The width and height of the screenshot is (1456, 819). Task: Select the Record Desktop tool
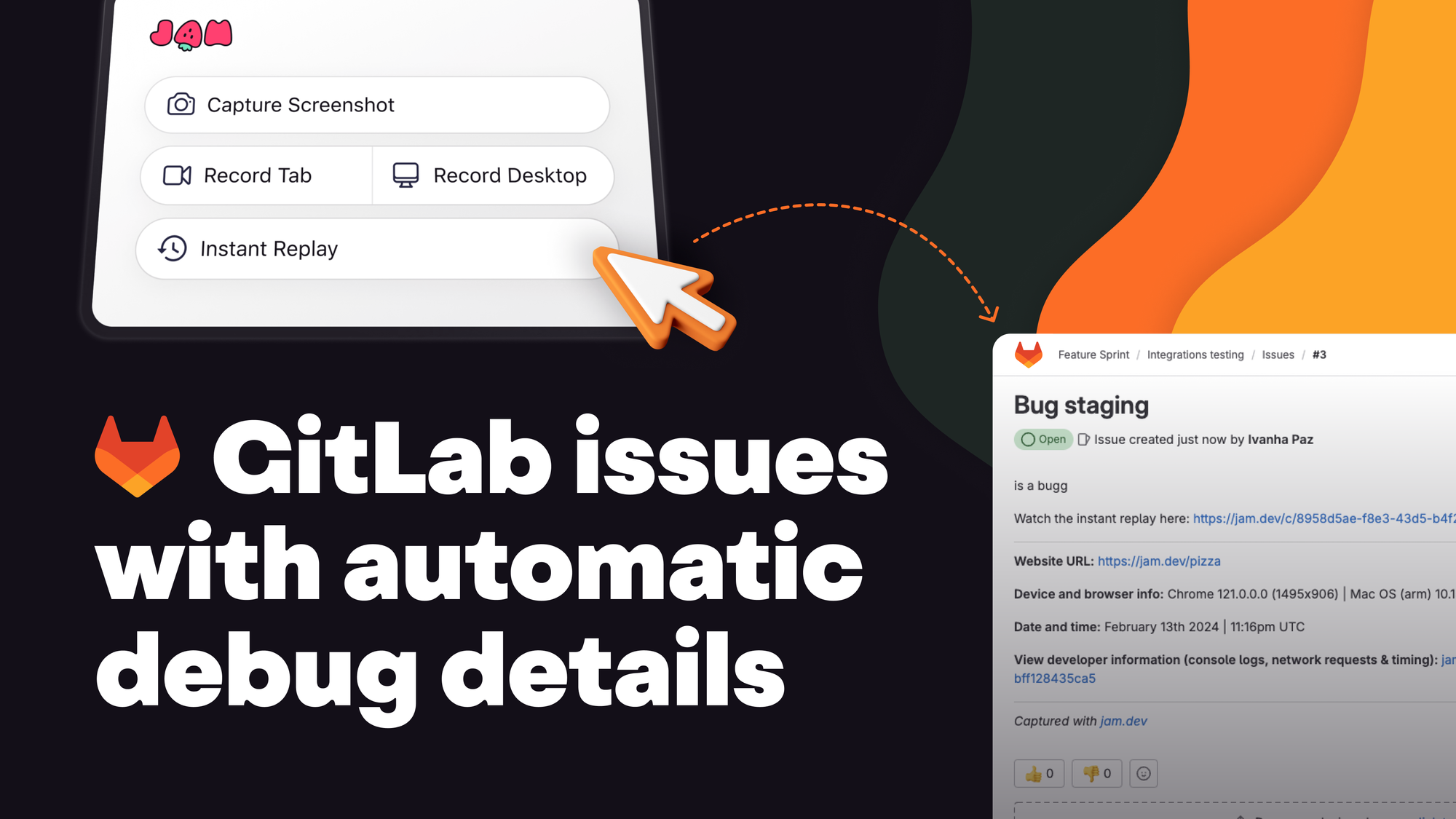490,175
